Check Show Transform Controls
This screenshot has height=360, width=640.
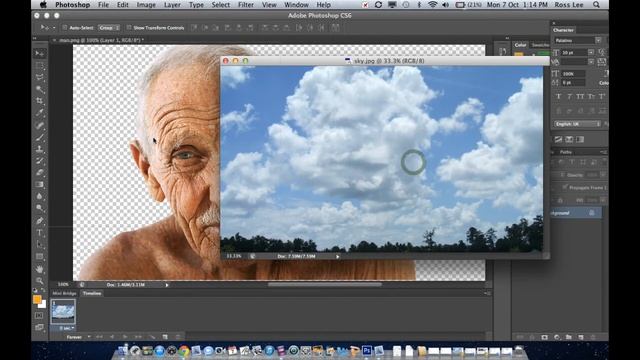point(129,28)
